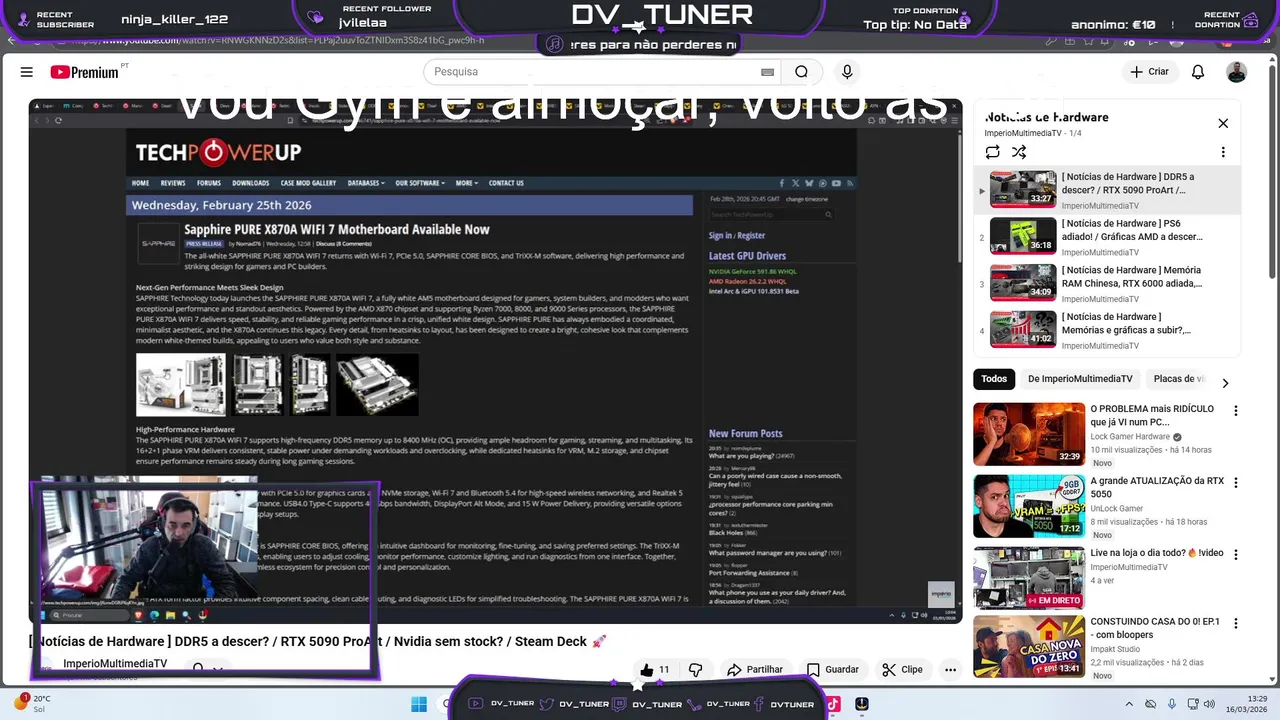This screenshot has height=720, width=1280.
Task: Open the playlist three-dot options menu
Action: (x=1223, y=152)
